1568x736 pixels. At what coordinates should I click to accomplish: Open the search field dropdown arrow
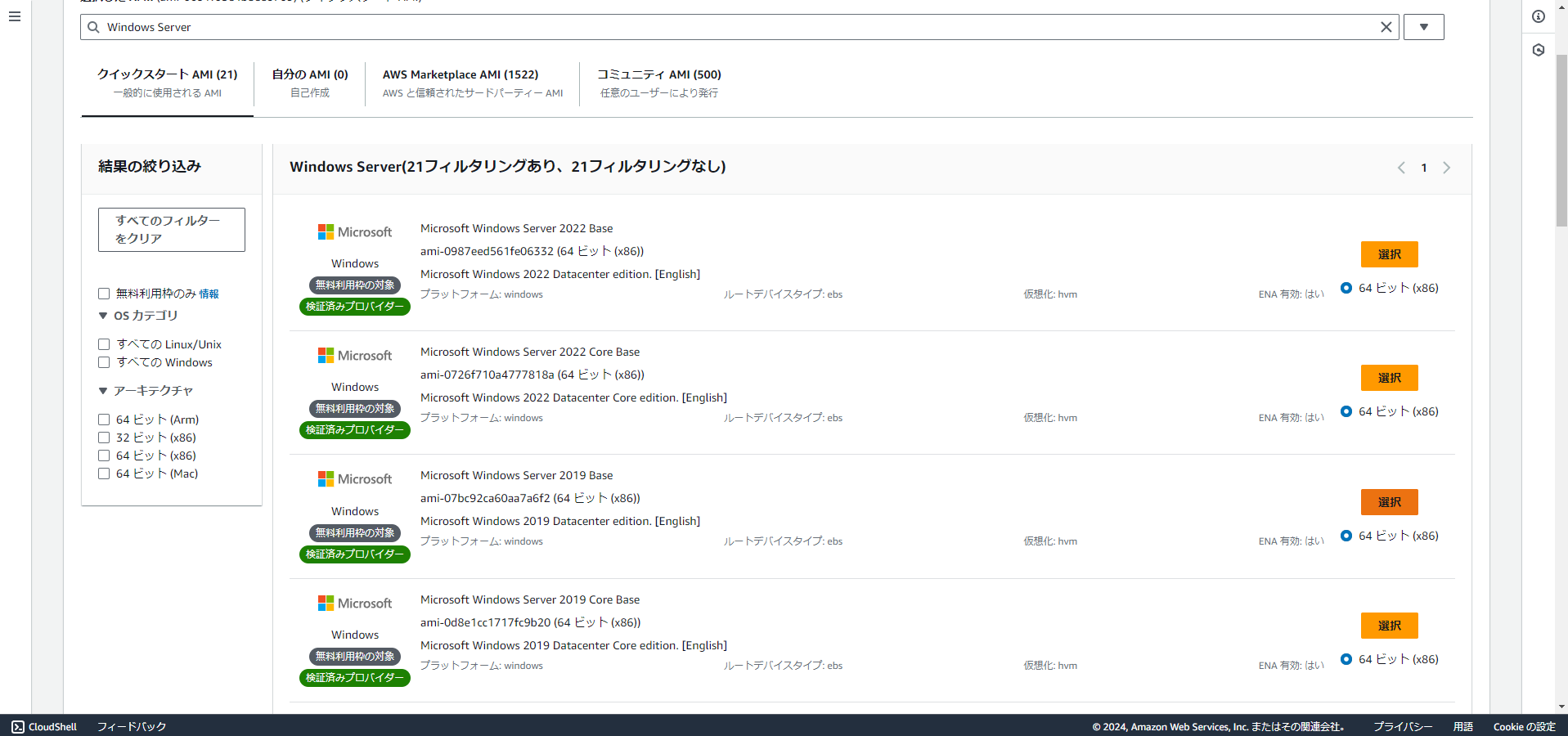1424,27
